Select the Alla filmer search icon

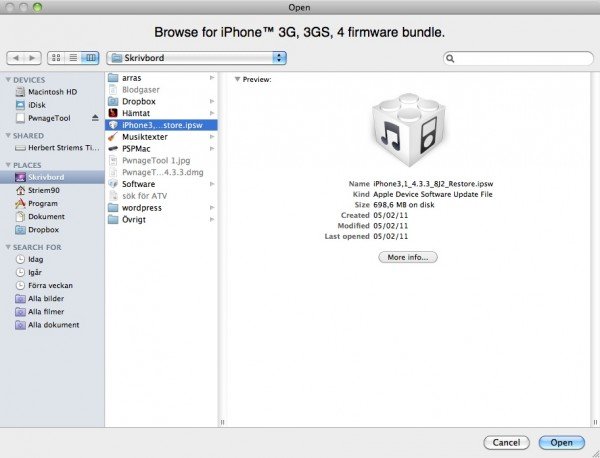[20, 312]
